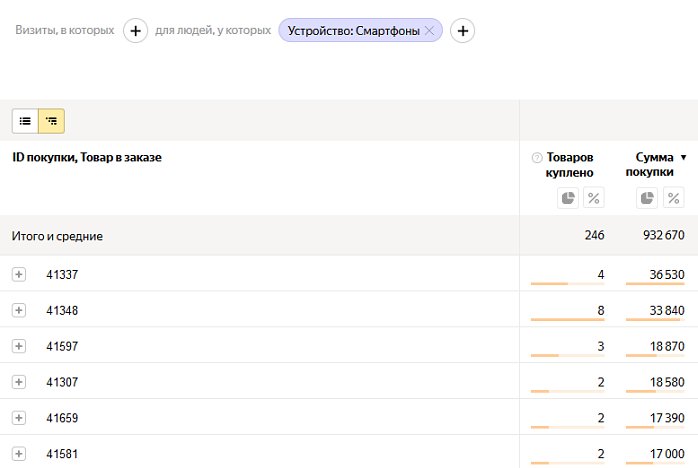Show percentages for Сумма покупки column
The width and height of the screenshot is (698, 468).
[674, 198]
